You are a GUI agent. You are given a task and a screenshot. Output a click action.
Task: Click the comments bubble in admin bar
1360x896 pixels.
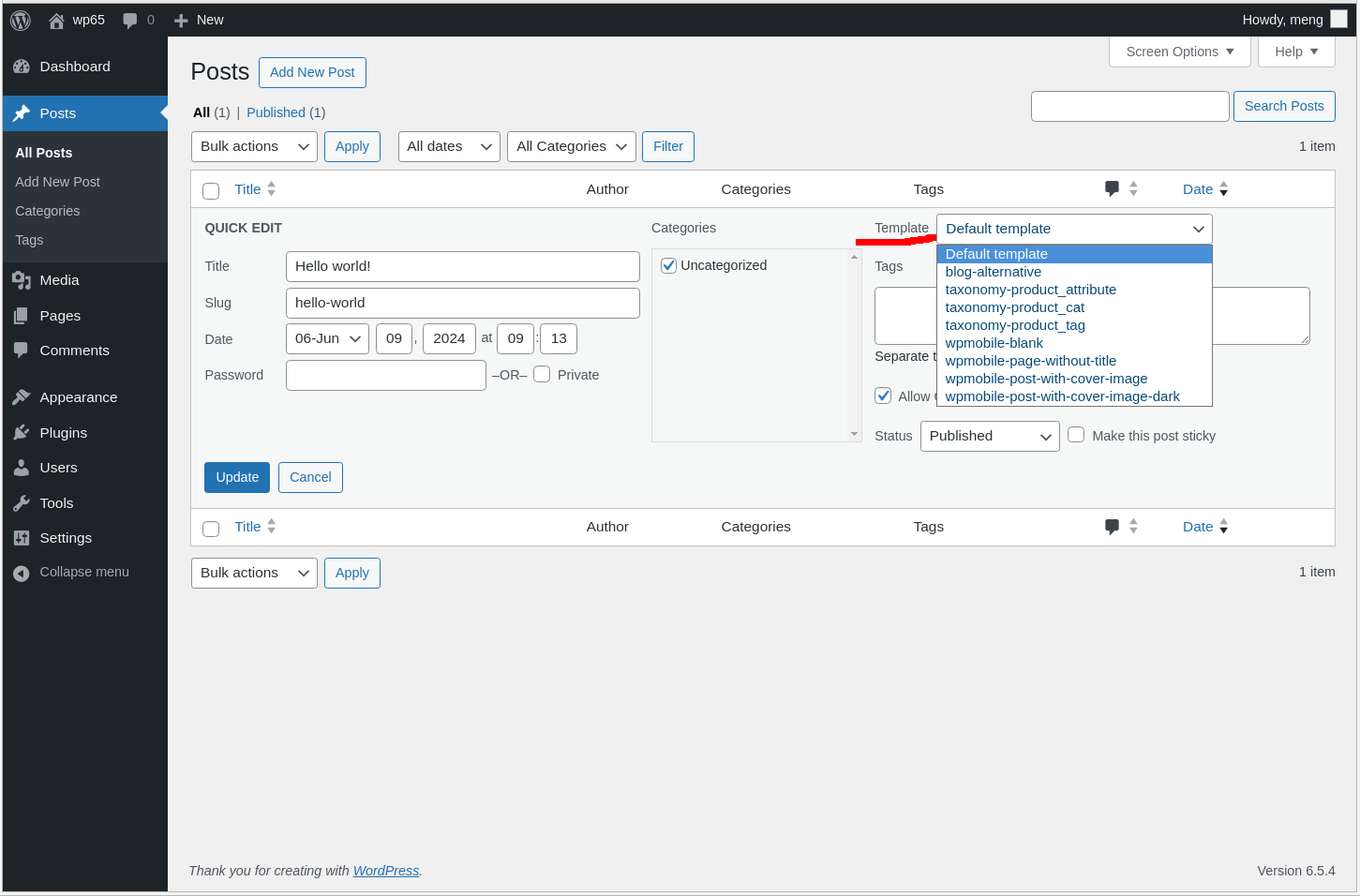[x=130, y=20]
